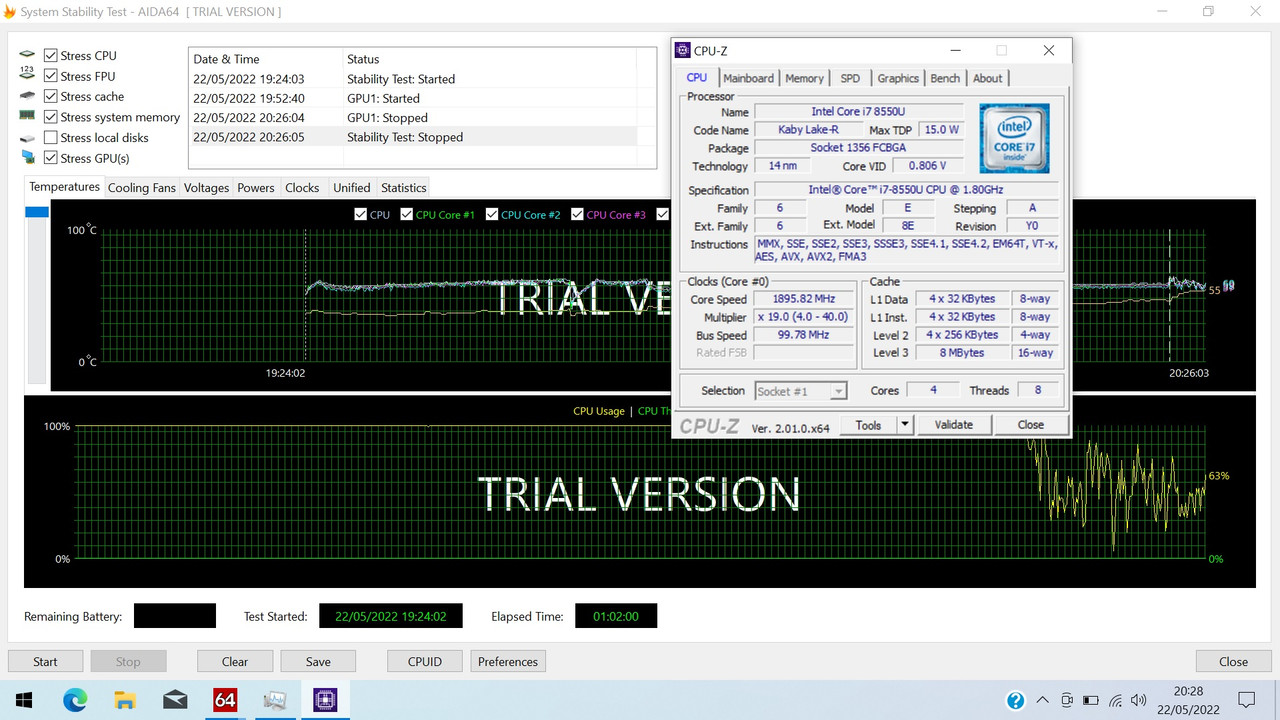The width and height of the screenshot is (1280, 720).
Task: Switch to AIDA64 taskbar icon
Action: [225, 700]
